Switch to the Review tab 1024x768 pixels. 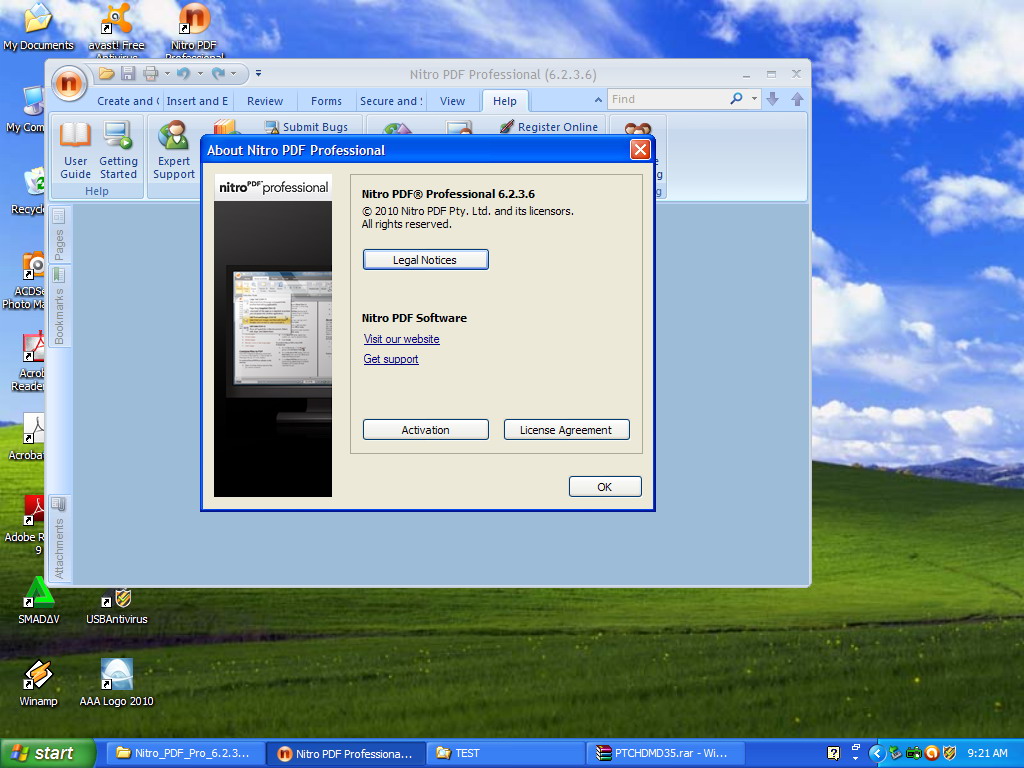[264, 101]
